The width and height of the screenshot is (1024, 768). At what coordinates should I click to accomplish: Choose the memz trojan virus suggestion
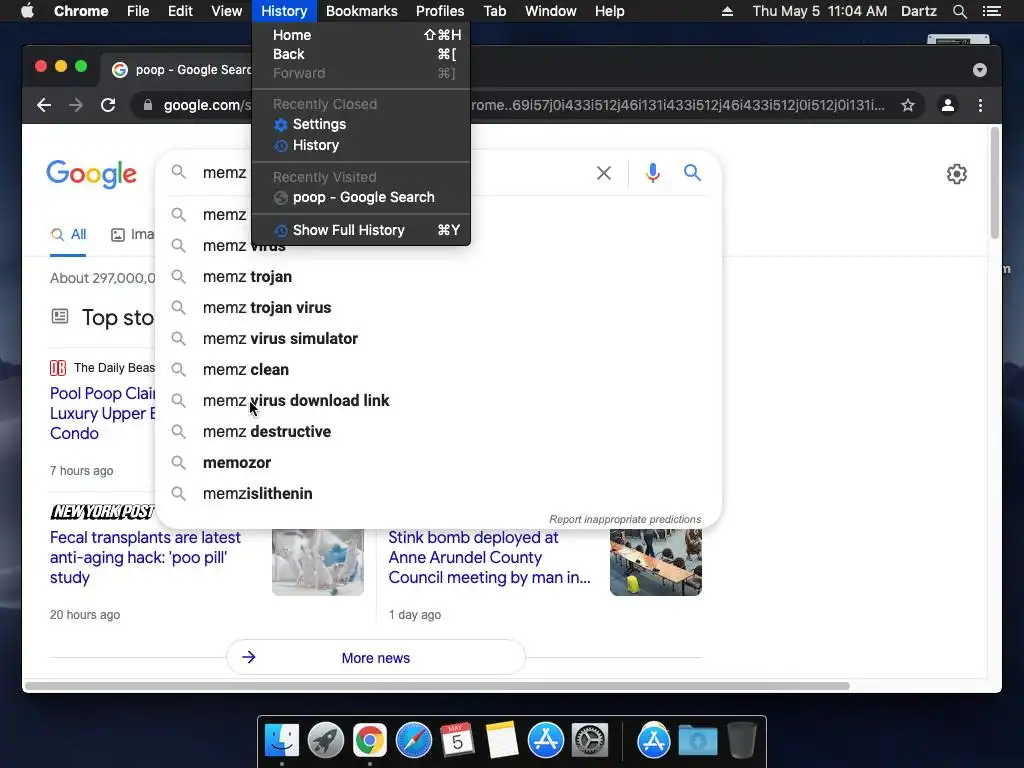tap(438, 308)
